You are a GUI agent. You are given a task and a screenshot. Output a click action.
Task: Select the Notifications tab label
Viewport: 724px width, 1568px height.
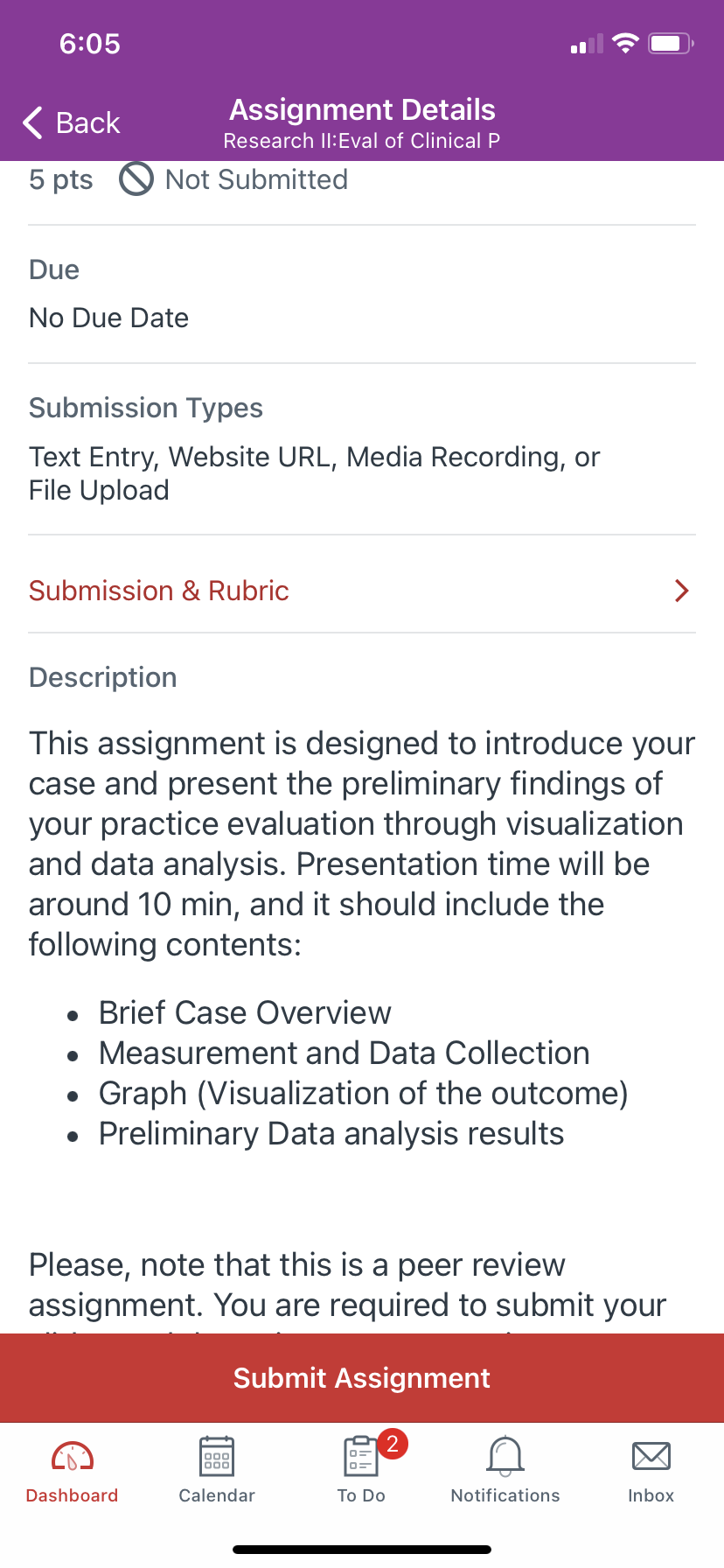pyautogui.click(x=505, y=1495)
